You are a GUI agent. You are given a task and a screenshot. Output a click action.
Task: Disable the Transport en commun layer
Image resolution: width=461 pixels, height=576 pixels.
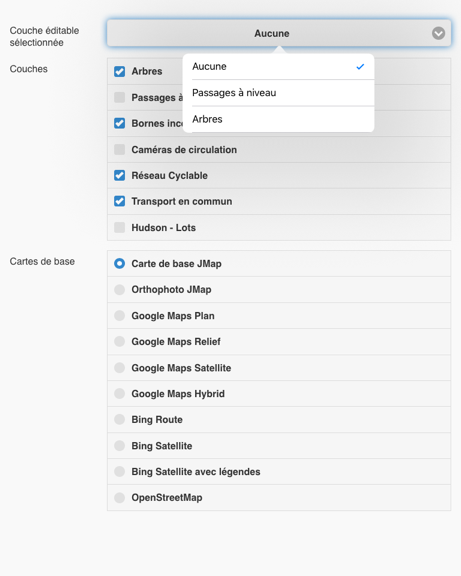tap(119, 201)
